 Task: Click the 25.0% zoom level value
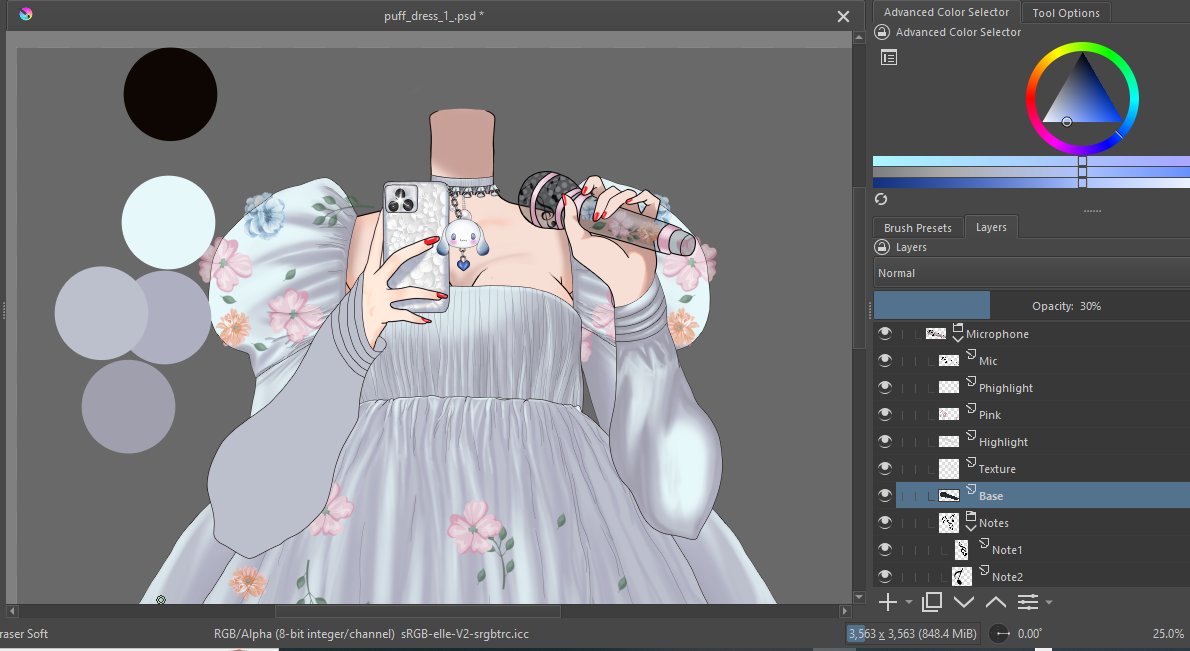1168,634
